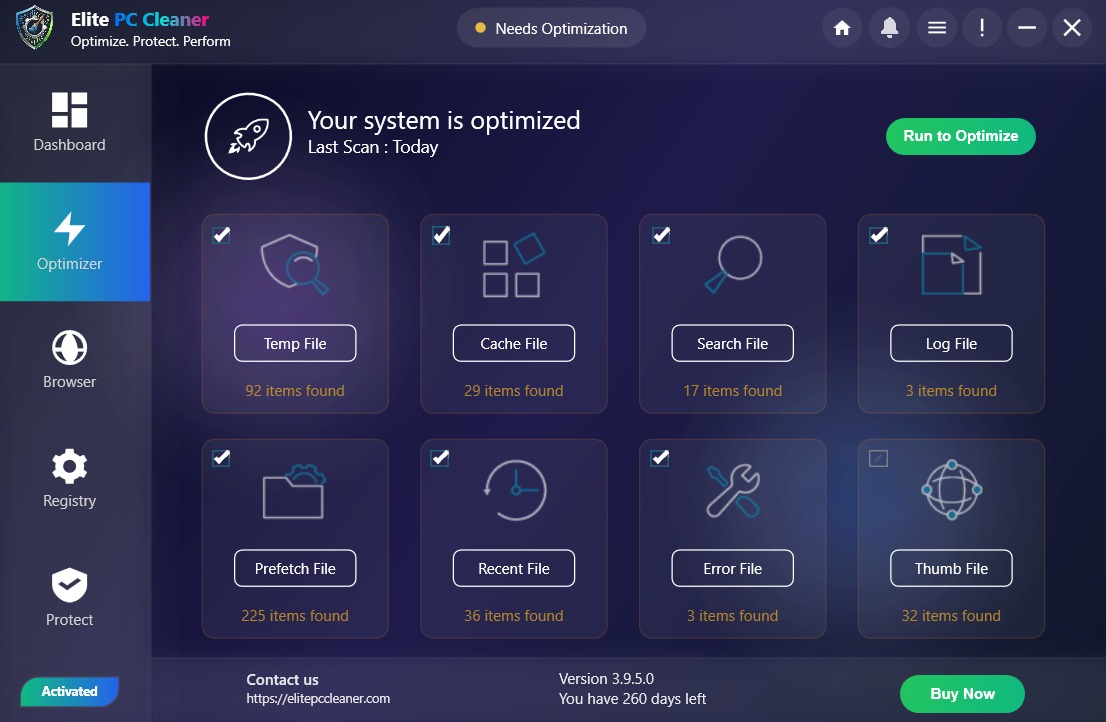This screenshot has height=722, width=1106.
Task: Click '32 items found' text
Action: (951, 616)
